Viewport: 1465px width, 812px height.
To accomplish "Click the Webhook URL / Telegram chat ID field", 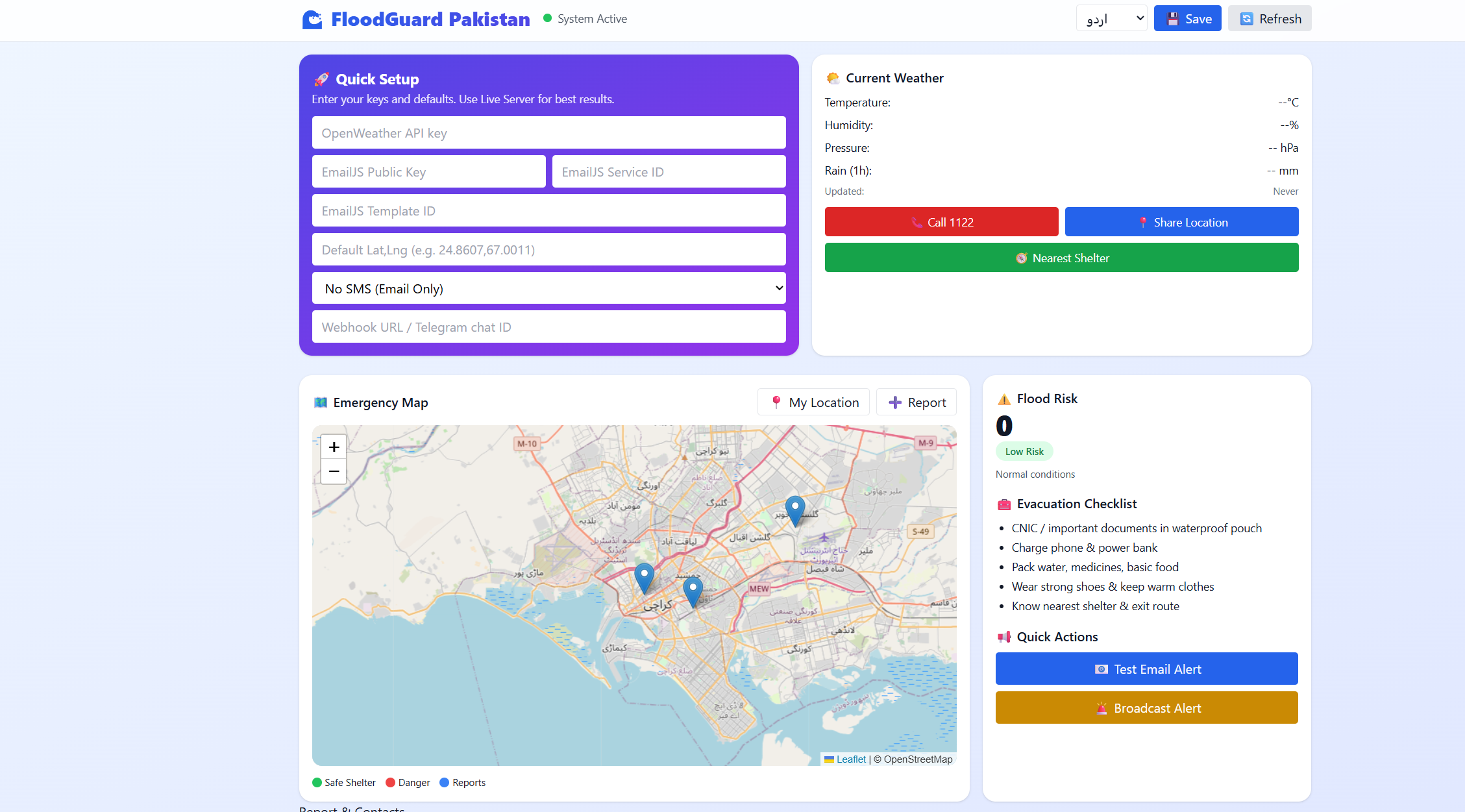I will [x=548, y=327].
